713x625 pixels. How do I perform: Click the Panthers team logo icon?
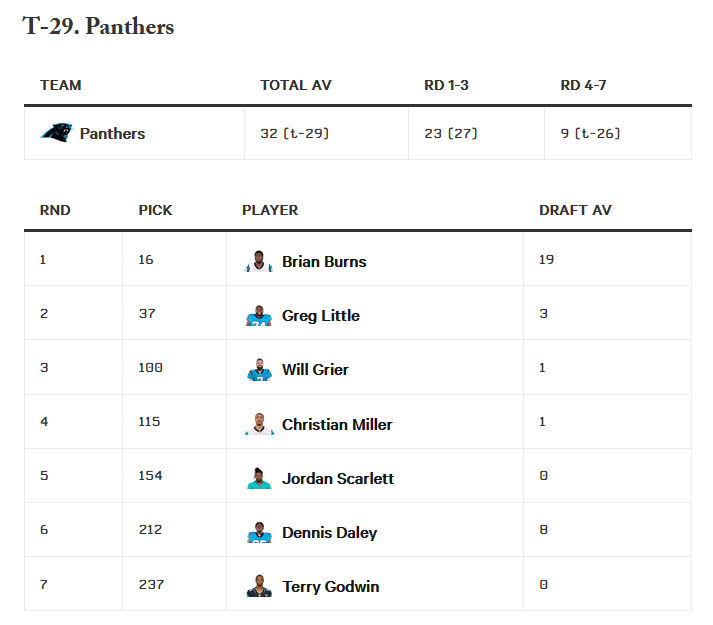coord(56,133)
